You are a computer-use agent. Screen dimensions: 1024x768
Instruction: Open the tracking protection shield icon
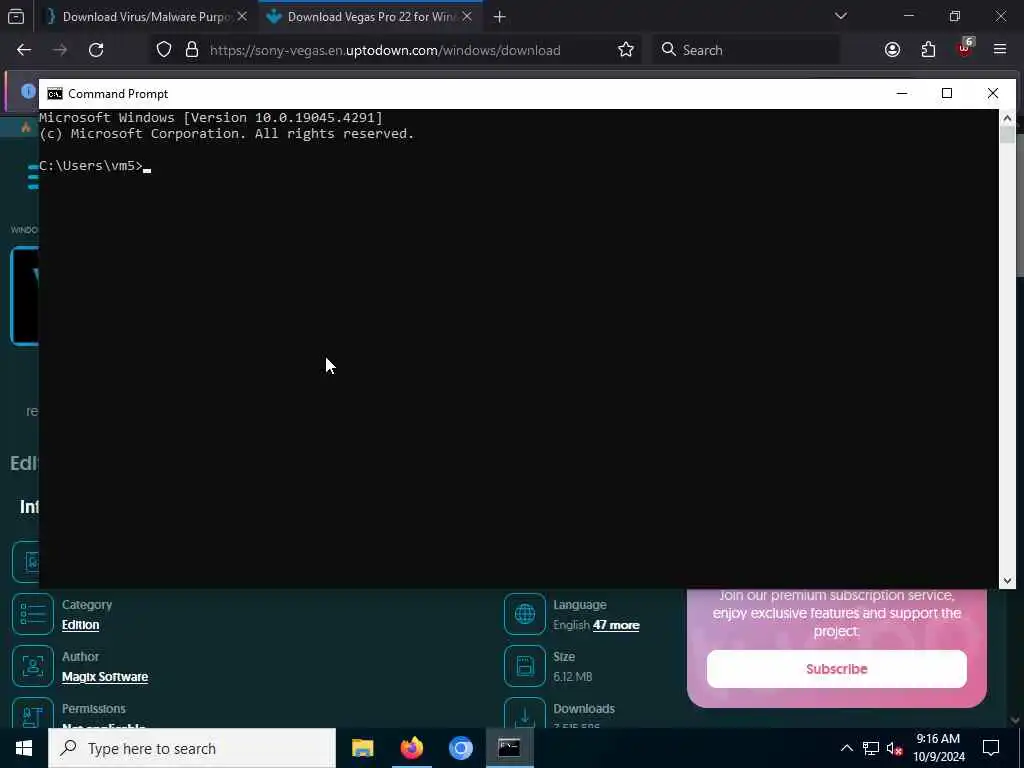164,50
